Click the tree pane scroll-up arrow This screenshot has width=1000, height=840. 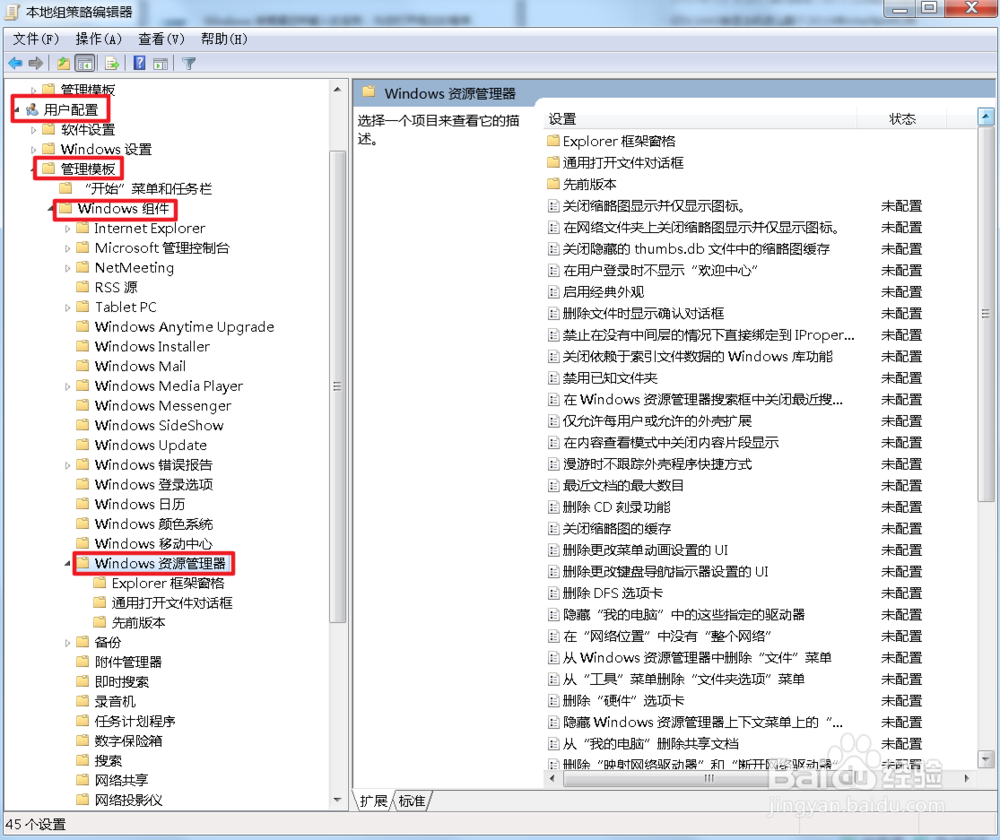[x=337, y=89]
